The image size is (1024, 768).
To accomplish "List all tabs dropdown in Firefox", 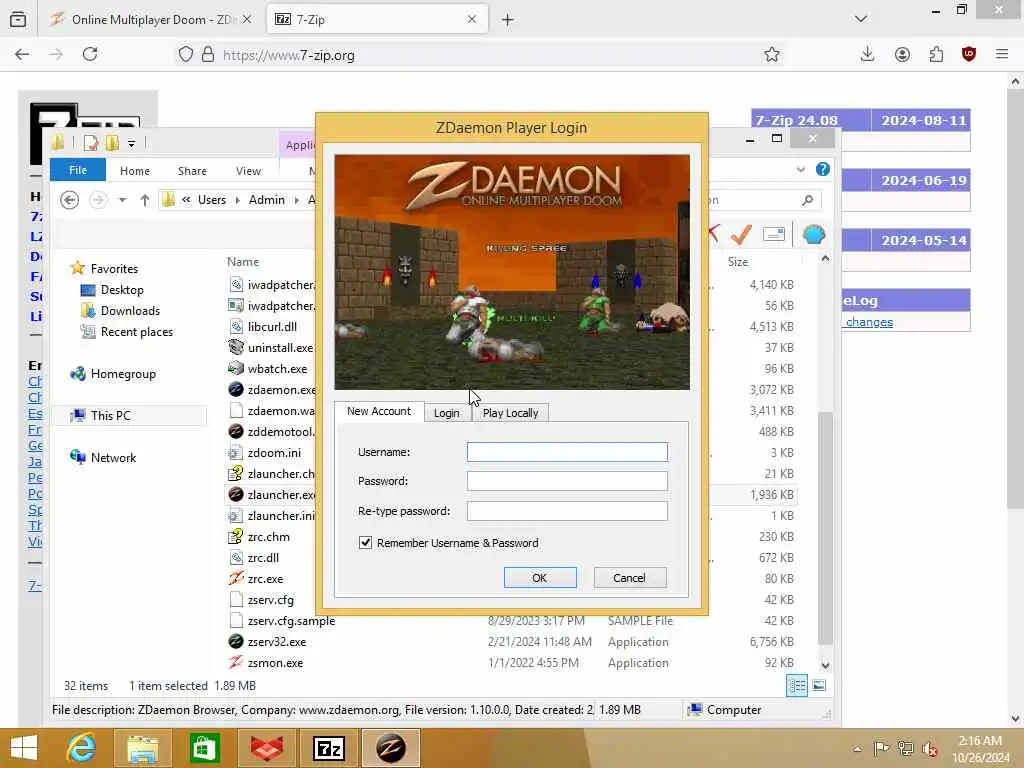I will pyautogui.click(x=861, y=19).
